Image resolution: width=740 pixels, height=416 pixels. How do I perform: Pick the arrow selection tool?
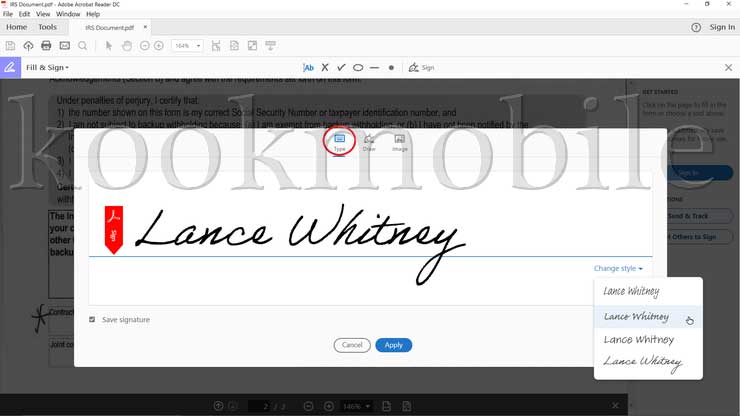click(x=109, y=46)
